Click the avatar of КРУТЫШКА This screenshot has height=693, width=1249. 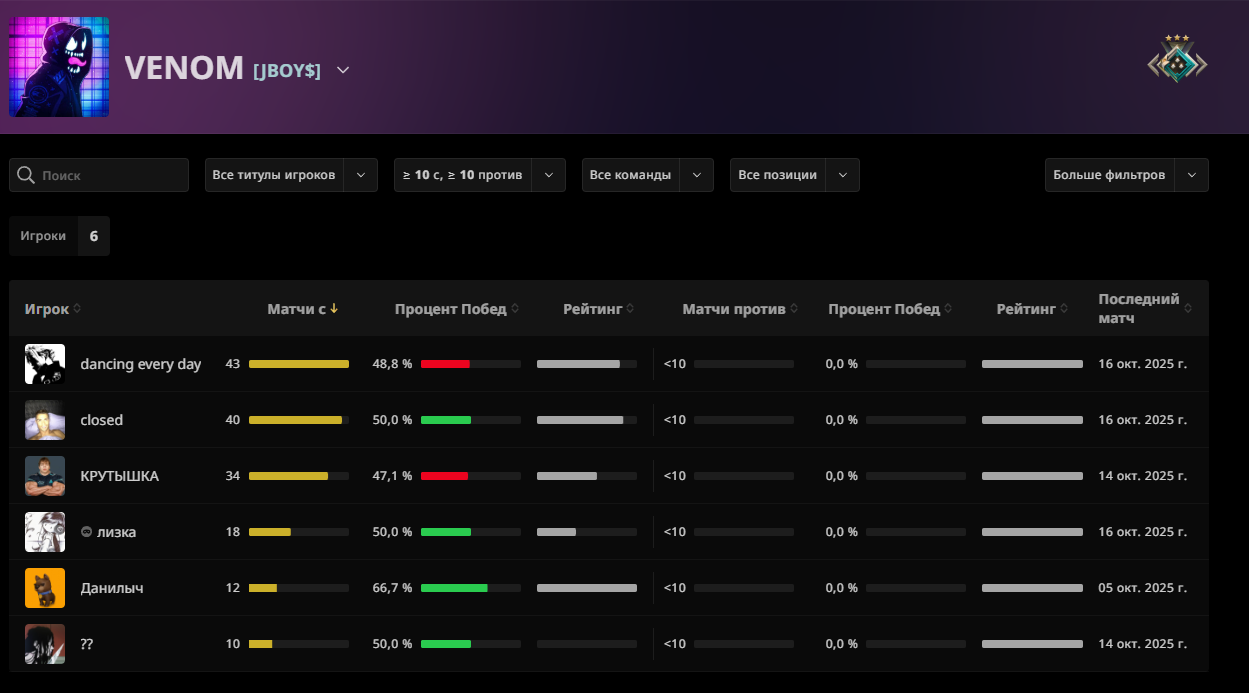pos(45,476)
